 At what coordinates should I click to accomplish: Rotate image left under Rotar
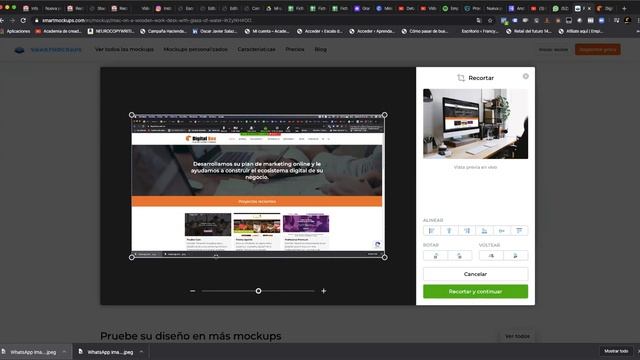click(436, 256)
